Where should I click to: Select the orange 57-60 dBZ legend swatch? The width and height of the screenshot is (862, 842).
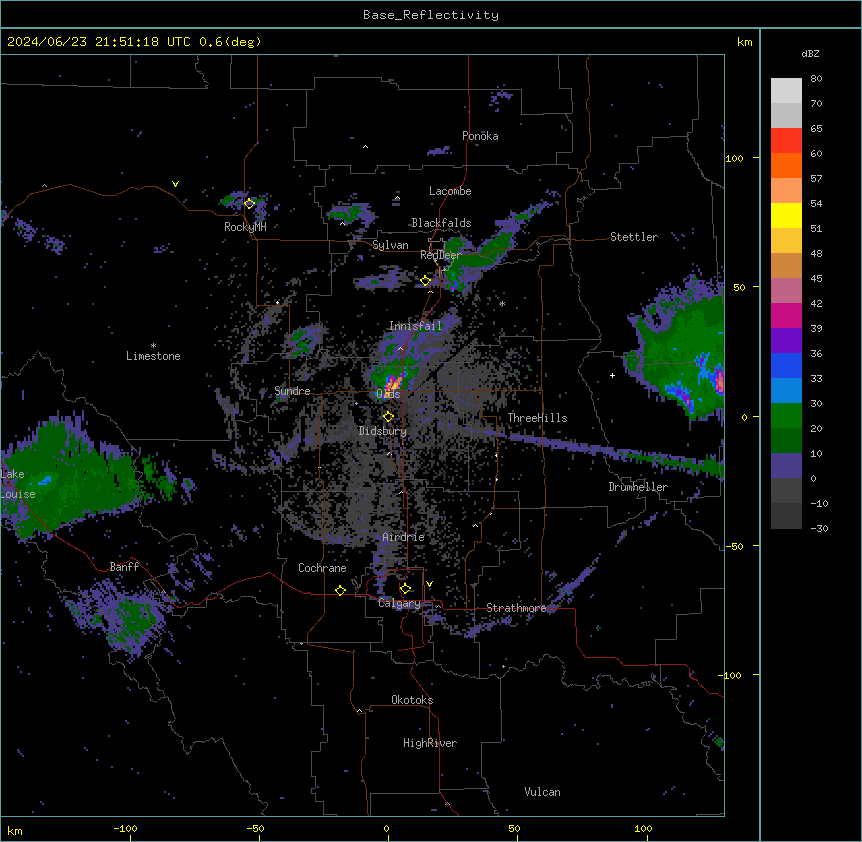pyautogui.click(x=786, y=165)
